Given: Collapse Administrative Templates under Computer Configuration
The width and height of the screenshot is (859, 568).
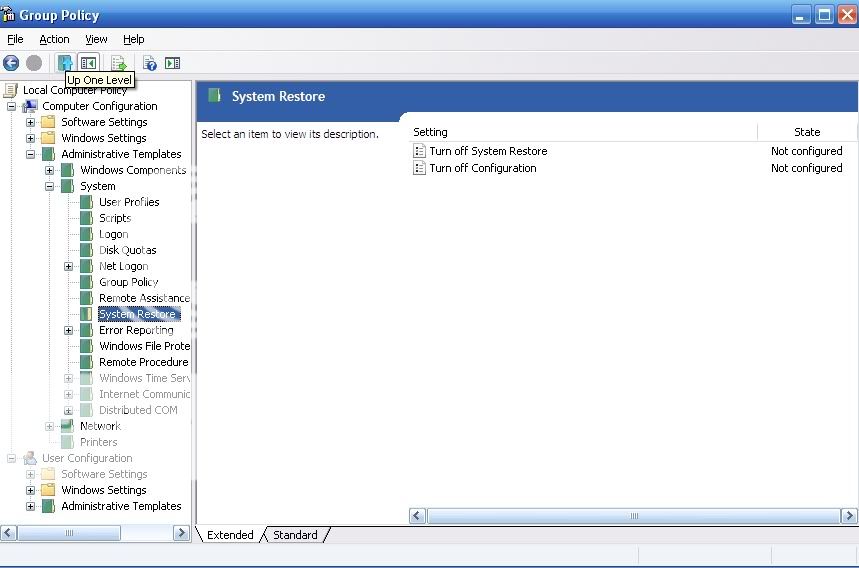Looking at the screenshot, I should click(31, 154).
